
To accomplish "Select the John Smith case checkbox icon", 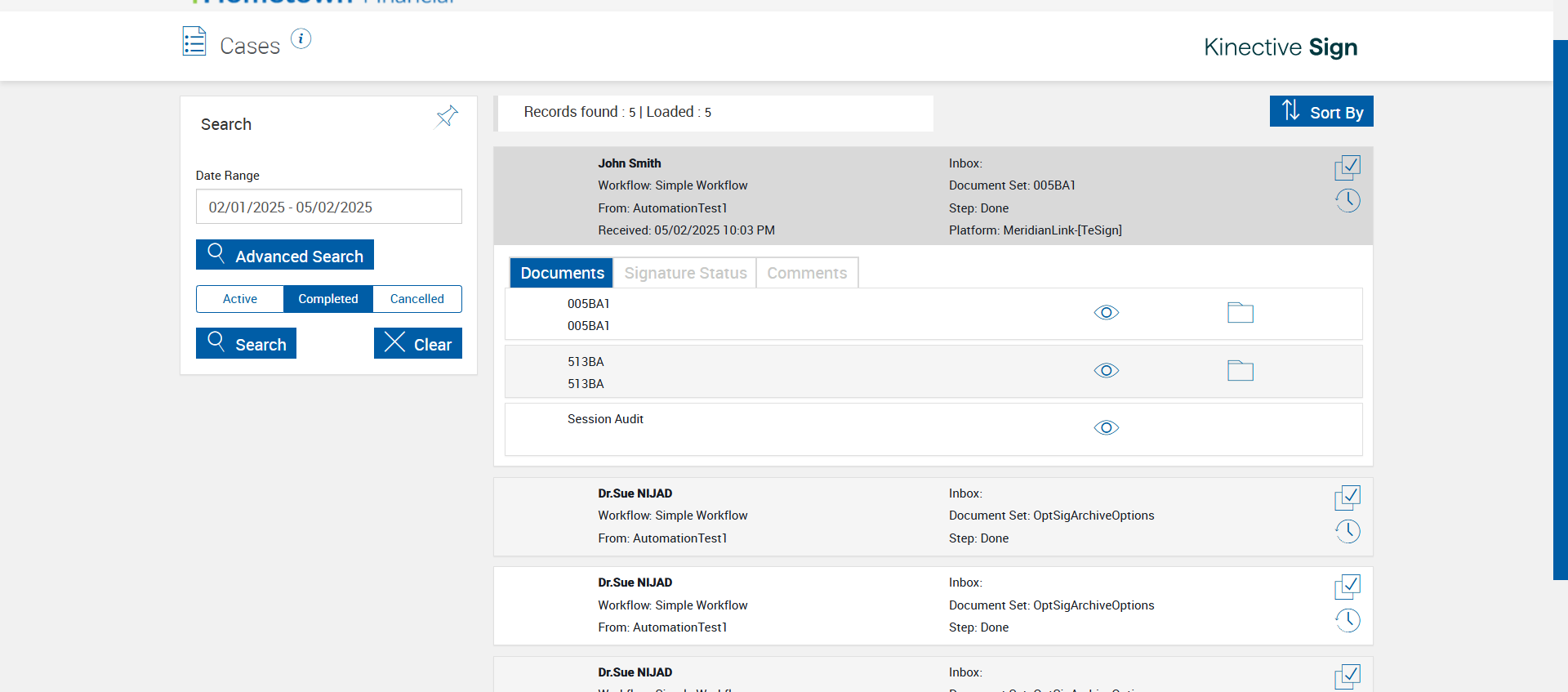I will click(x=1347, y=167).
